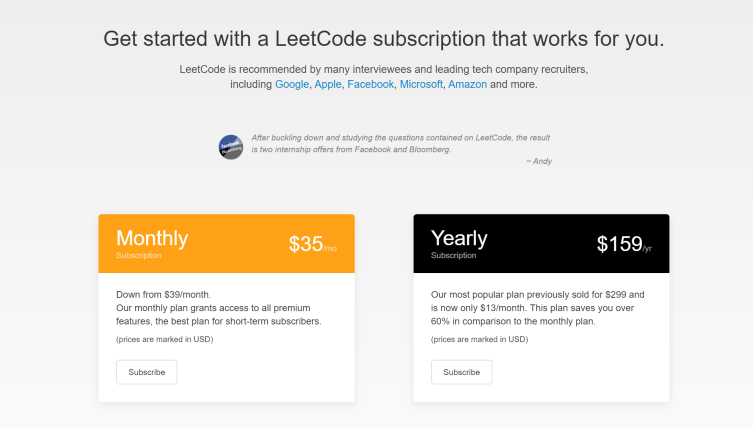Click the '~ Andy' testimonial signature

click(x=537, y=161)
